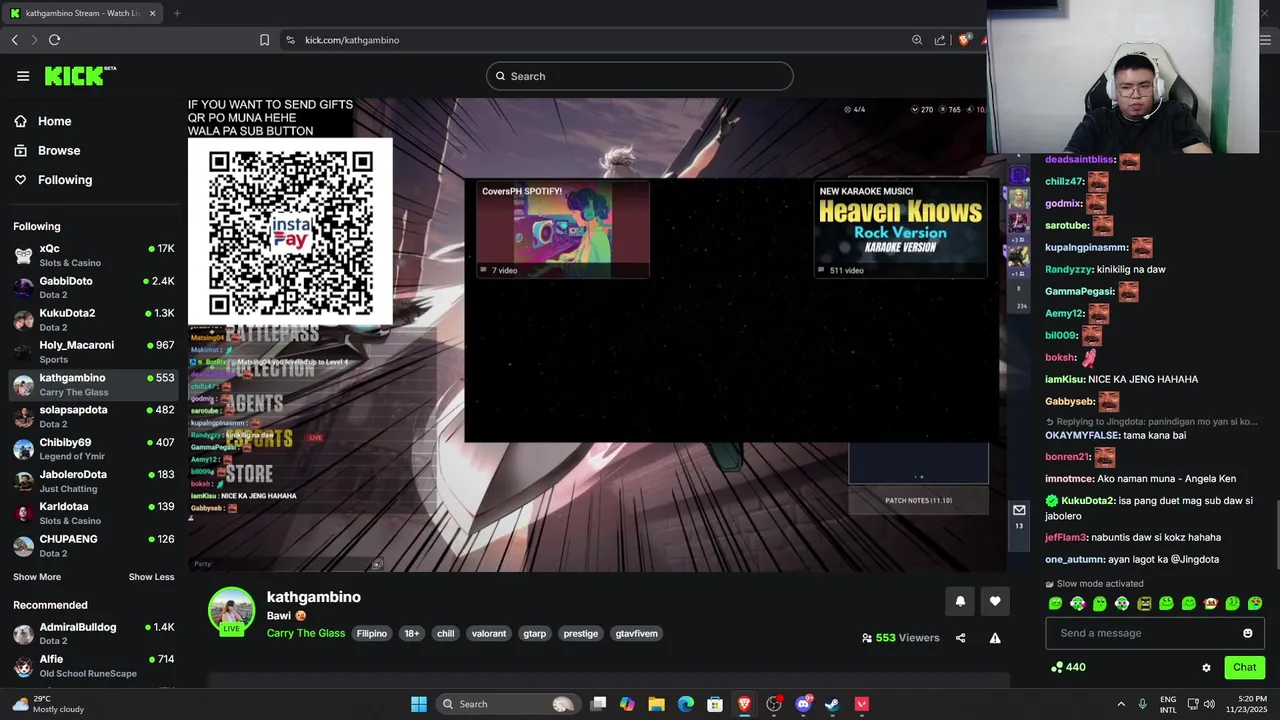Click Show More in Following list
Screen dimensions: 1280x720
click(37, 577)
